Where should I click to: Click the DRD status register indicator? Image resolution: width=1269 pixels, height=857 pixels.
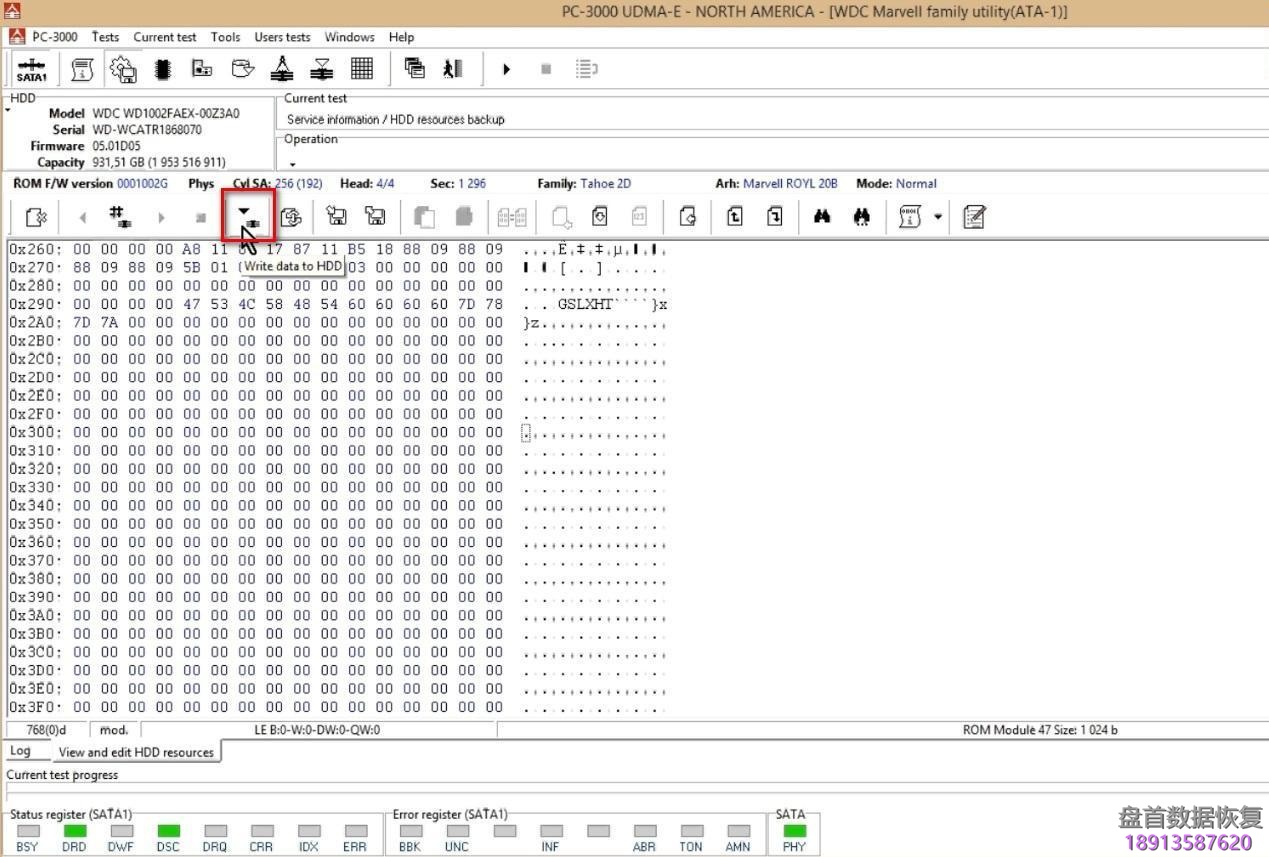tap(74, 831)
